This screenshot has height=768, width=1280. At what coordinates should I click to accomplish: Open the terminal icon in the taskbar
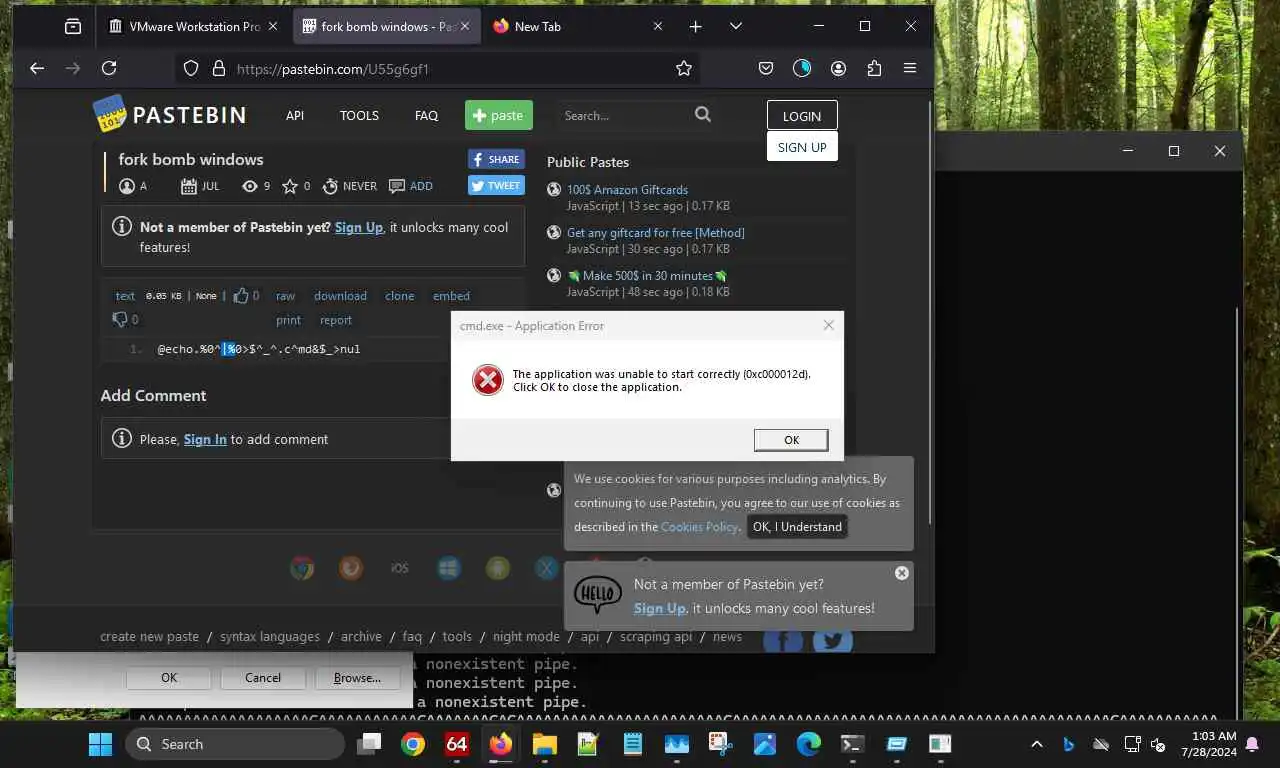852,744
